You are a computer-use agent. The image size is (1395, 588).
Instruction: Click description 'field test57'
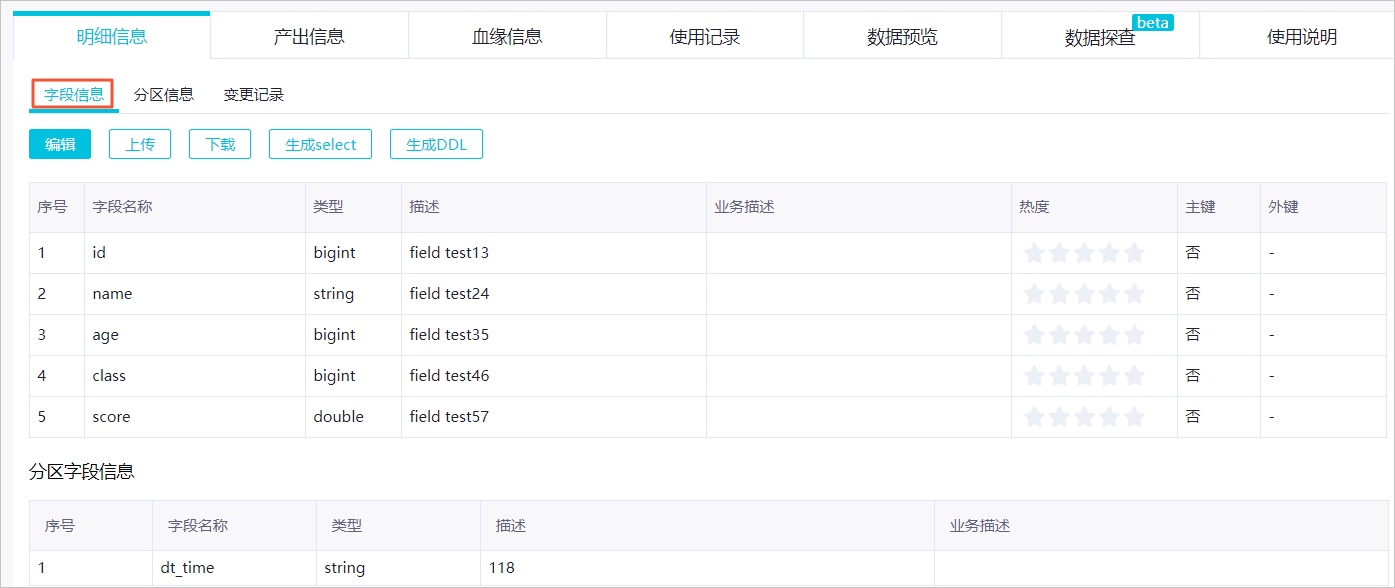pyautogui.click(x=449, y=417)
